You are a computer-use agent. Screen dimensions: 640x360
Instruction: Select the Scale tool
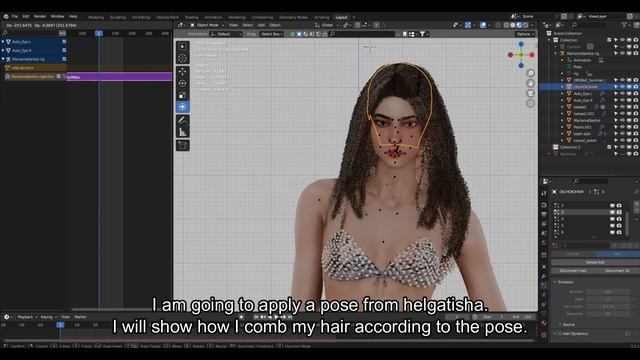(x=182, y=96)
